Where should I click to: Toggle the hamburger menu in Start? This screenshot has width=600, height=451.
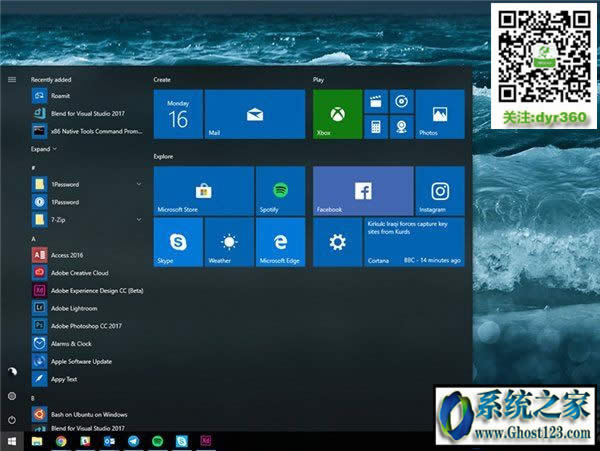12,79
